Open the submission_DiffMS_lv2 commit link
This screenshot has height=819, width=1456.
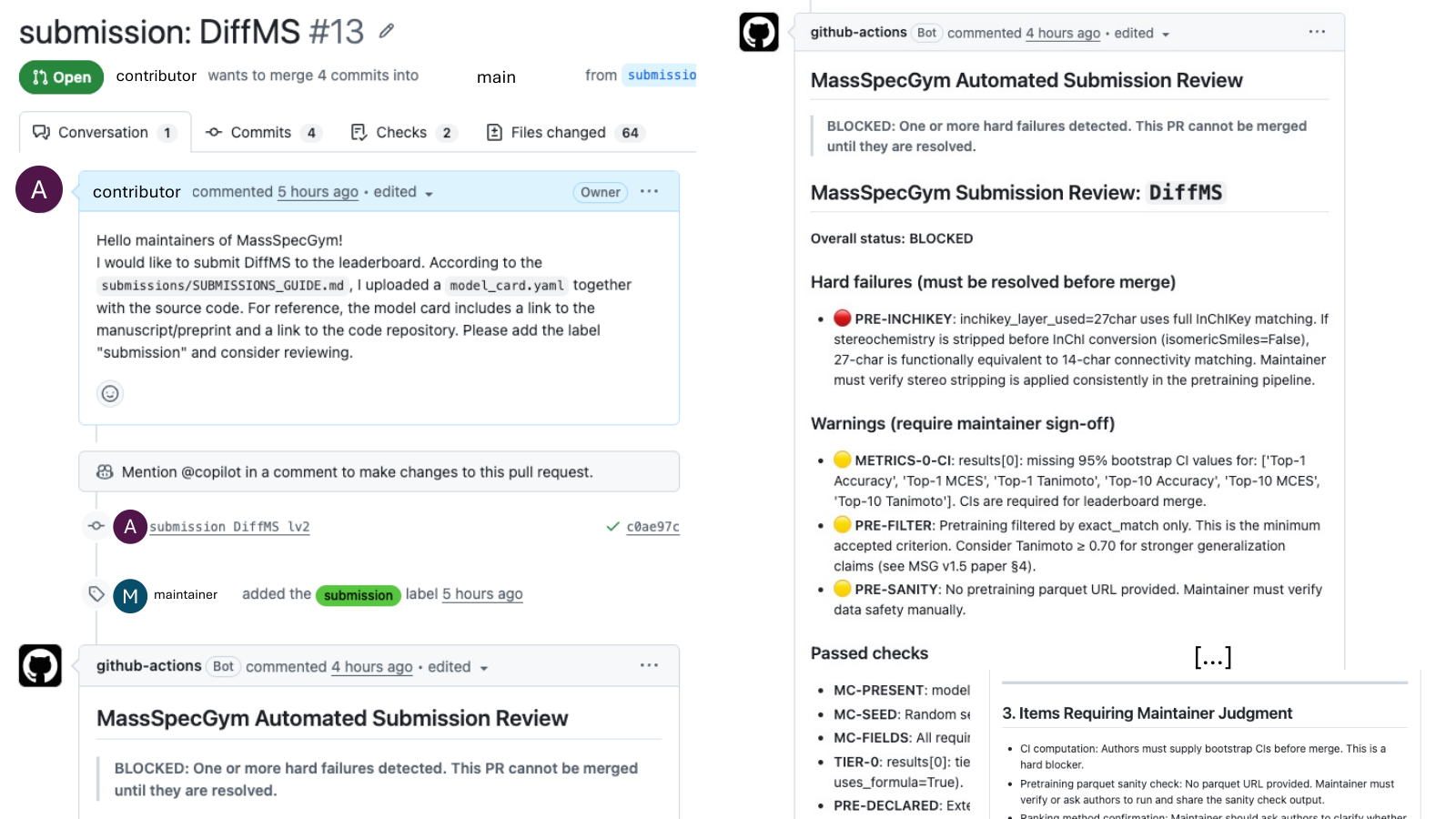pyautogui.click(x=229, y=527)
